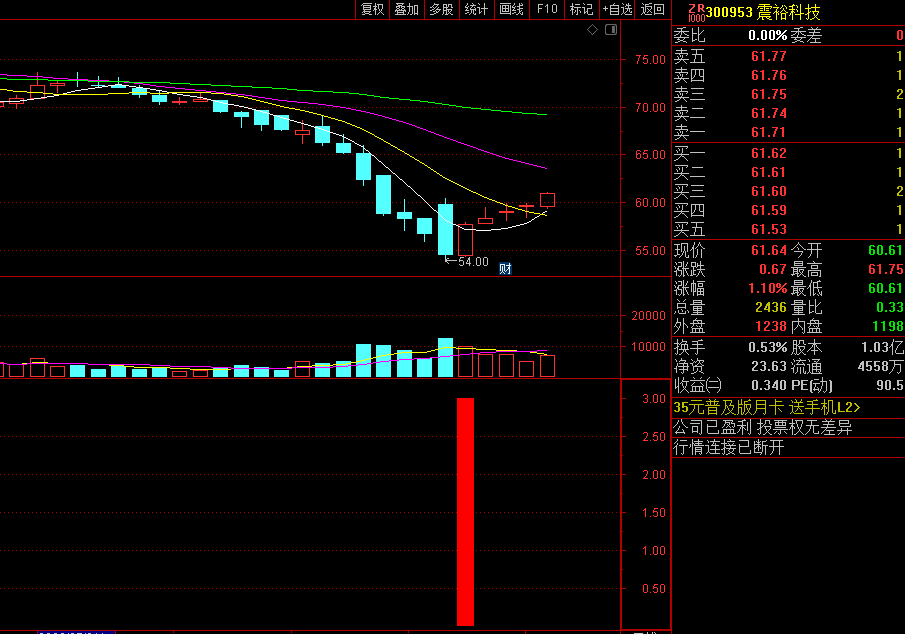Select the 买三 price 61.60
This screenshot has width=905, height=634.
pyautogui.click(x=768, y=191)
